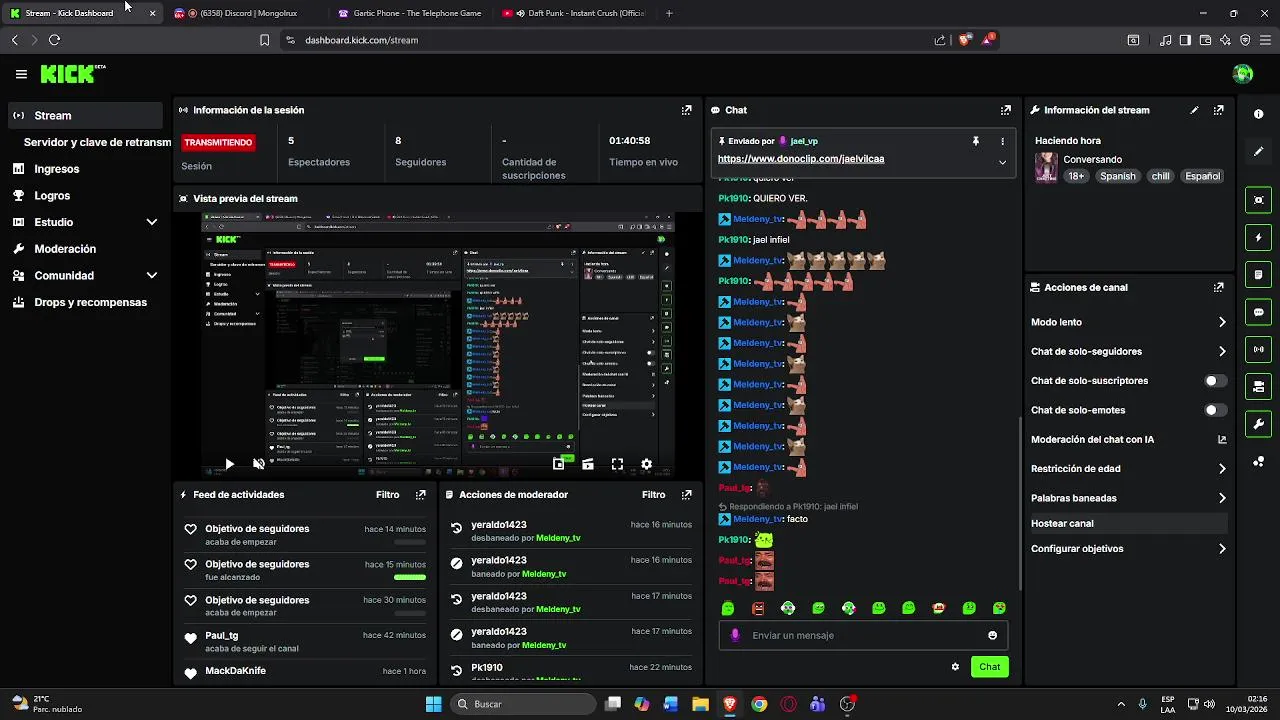
Task: Click Hostear canal action
Action: click(1127, 523)
